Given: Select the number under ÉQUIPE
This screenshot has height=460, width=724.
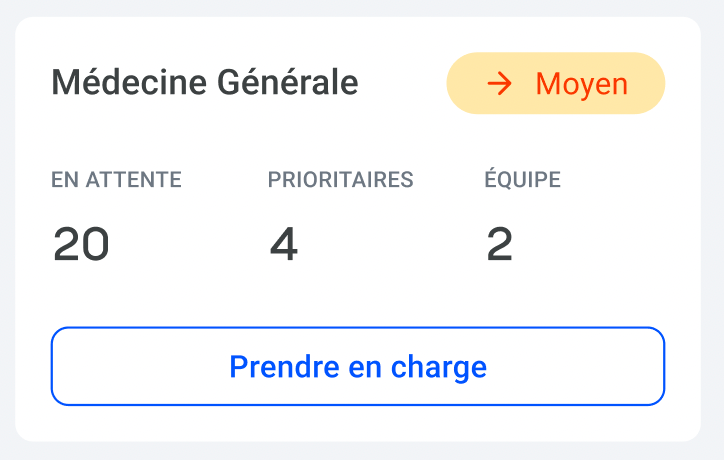Looking at the screenshot, I should [499, 245].
